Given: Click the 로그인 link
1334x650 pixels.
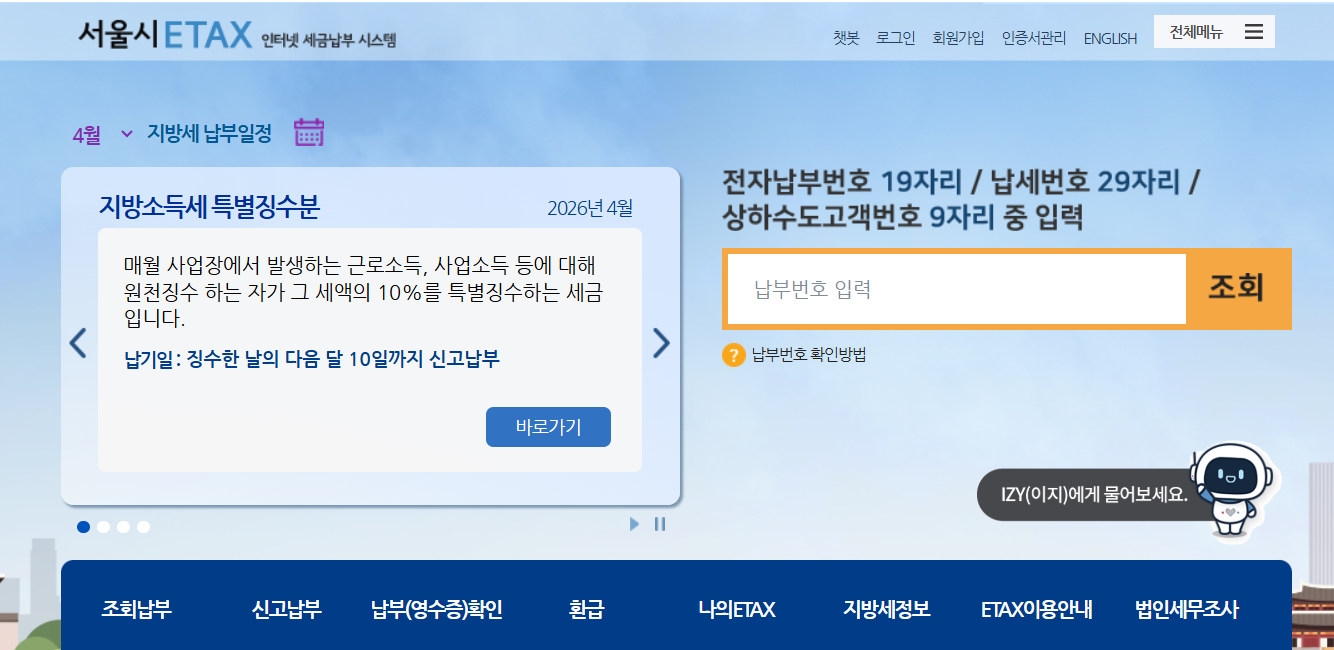Looking at the screenshot, I should 895,38.
